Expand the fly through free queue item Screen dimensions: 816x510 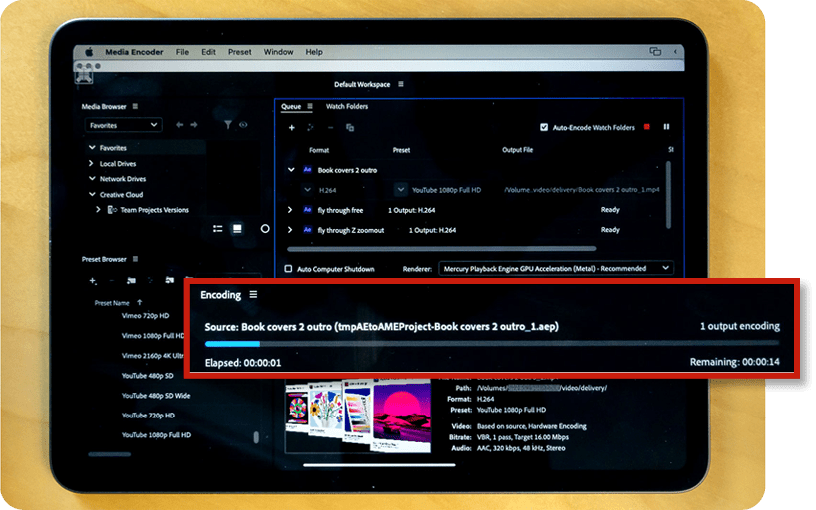(290, 210)
